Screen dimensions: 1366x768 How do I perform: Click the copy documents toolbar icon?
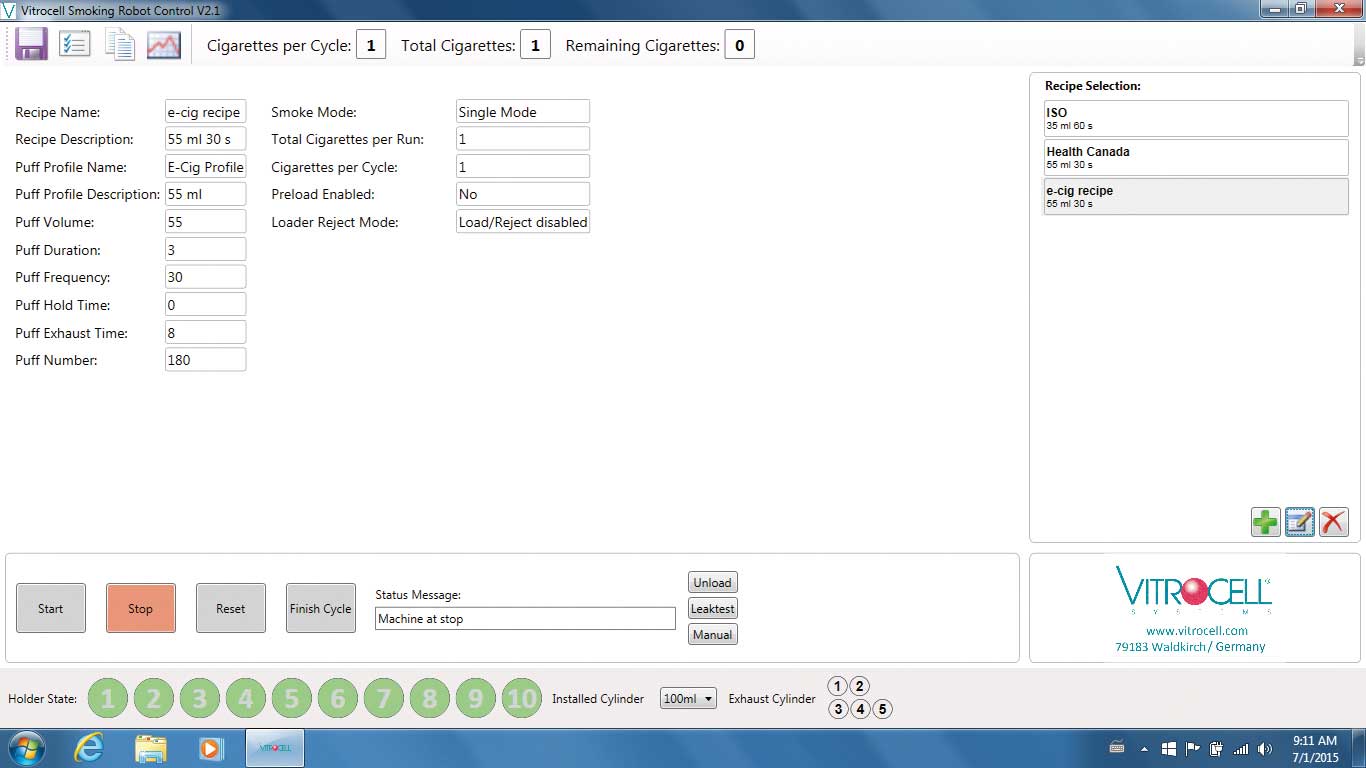(x=120, y=45)
